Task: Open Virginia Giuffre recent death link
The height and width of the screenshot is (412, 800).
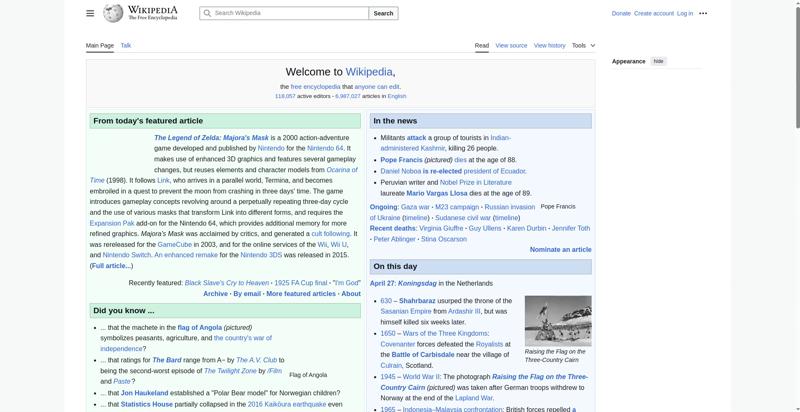Action: (441, 228)
